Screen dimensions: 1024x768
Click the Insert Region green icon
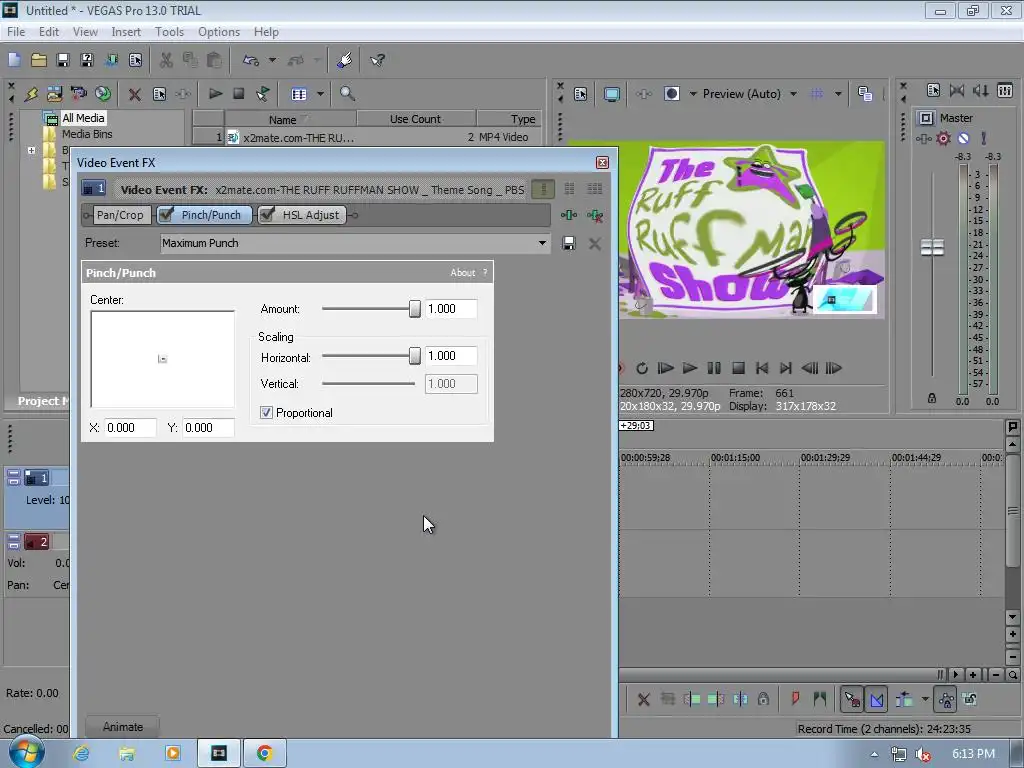click(820, 699)
